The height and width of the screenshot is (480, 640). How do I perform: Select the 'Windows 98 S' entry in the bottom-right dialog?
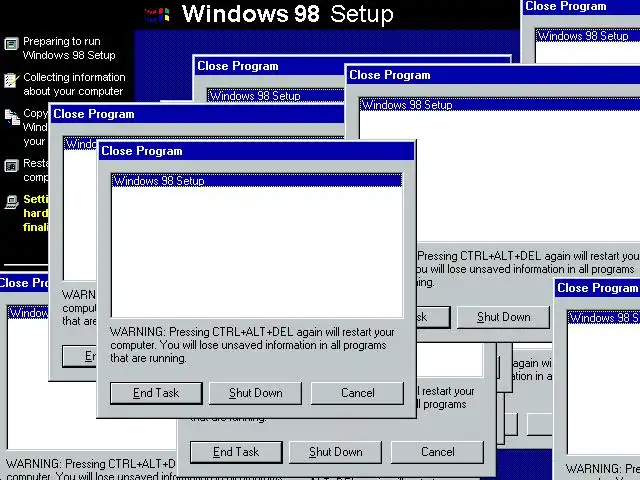pyautogui.click(x=603, y=318)
